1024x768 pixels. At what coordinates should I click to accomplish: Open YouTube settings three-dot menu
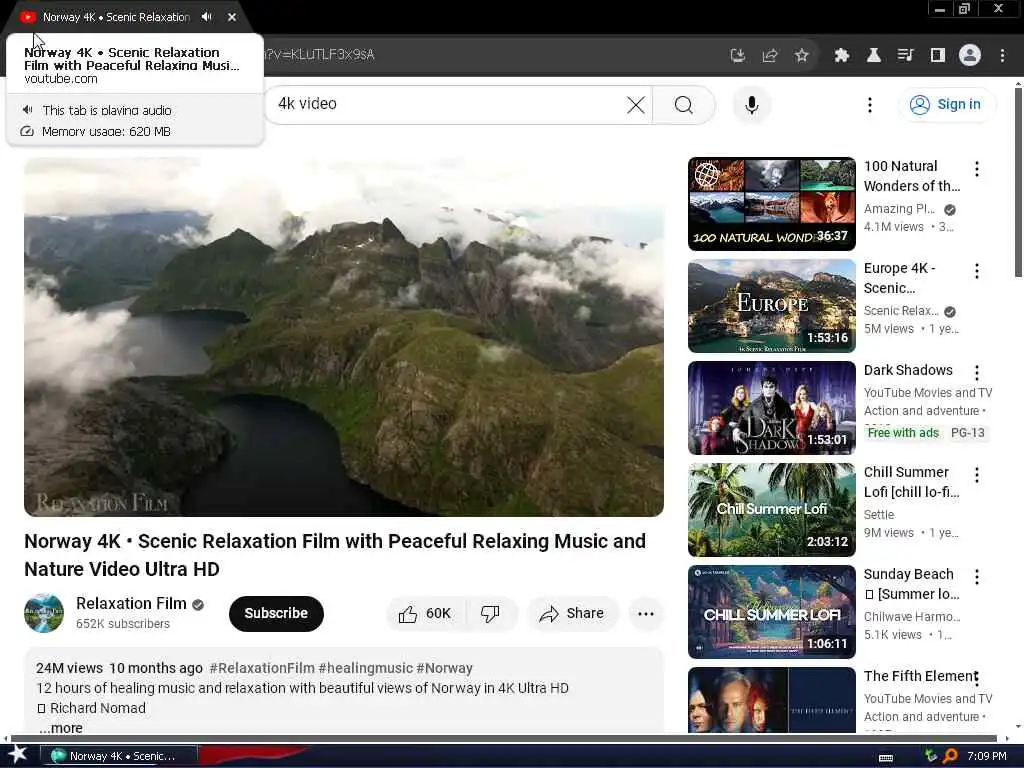pos(869,104)
